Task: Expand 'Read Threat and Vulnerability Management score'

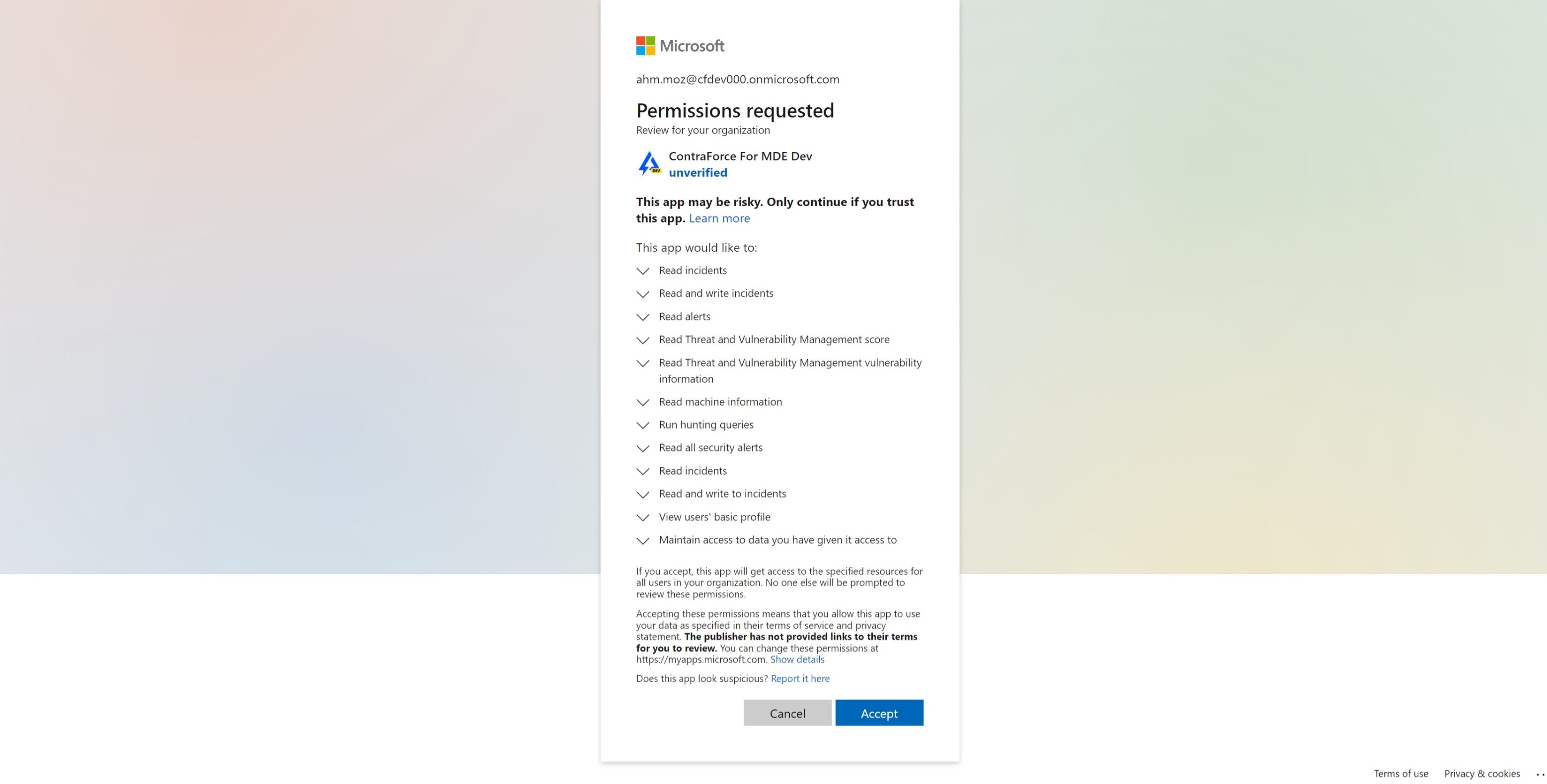Action: 642,341
